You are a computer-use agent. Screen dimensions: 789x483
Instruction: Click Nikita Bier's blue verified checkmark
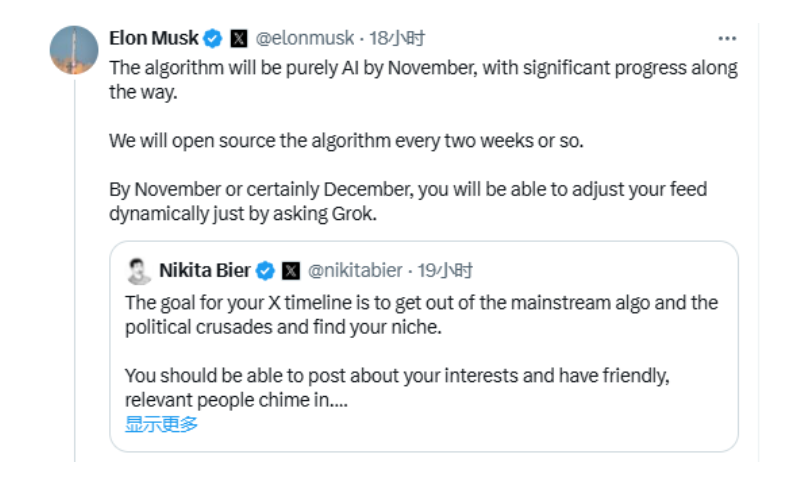[x=265, y=271]
